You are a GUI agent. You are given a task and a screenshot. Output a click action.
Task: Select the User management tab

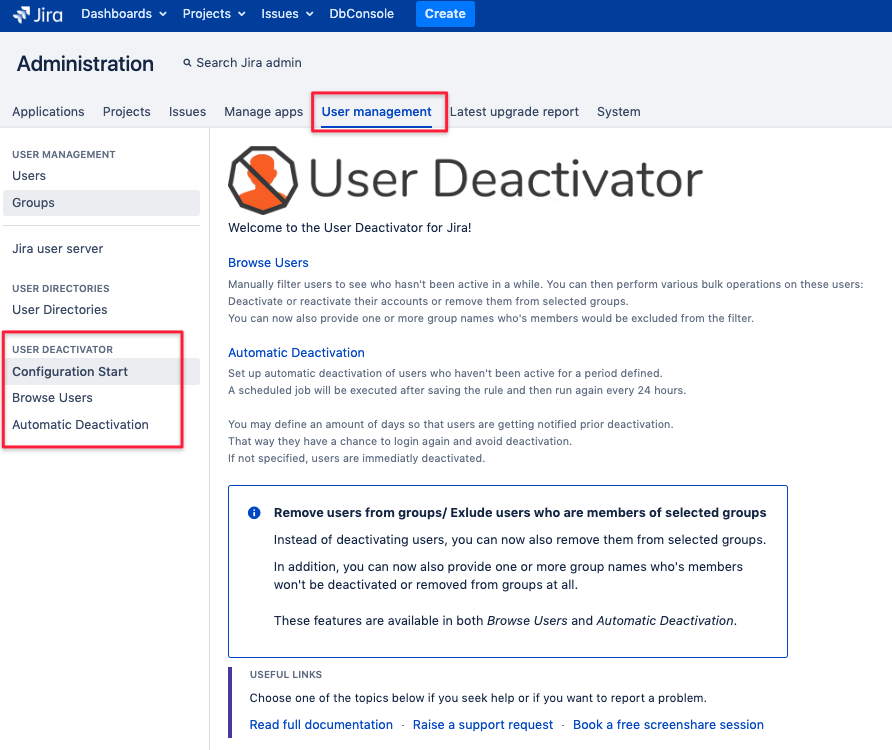377,112
